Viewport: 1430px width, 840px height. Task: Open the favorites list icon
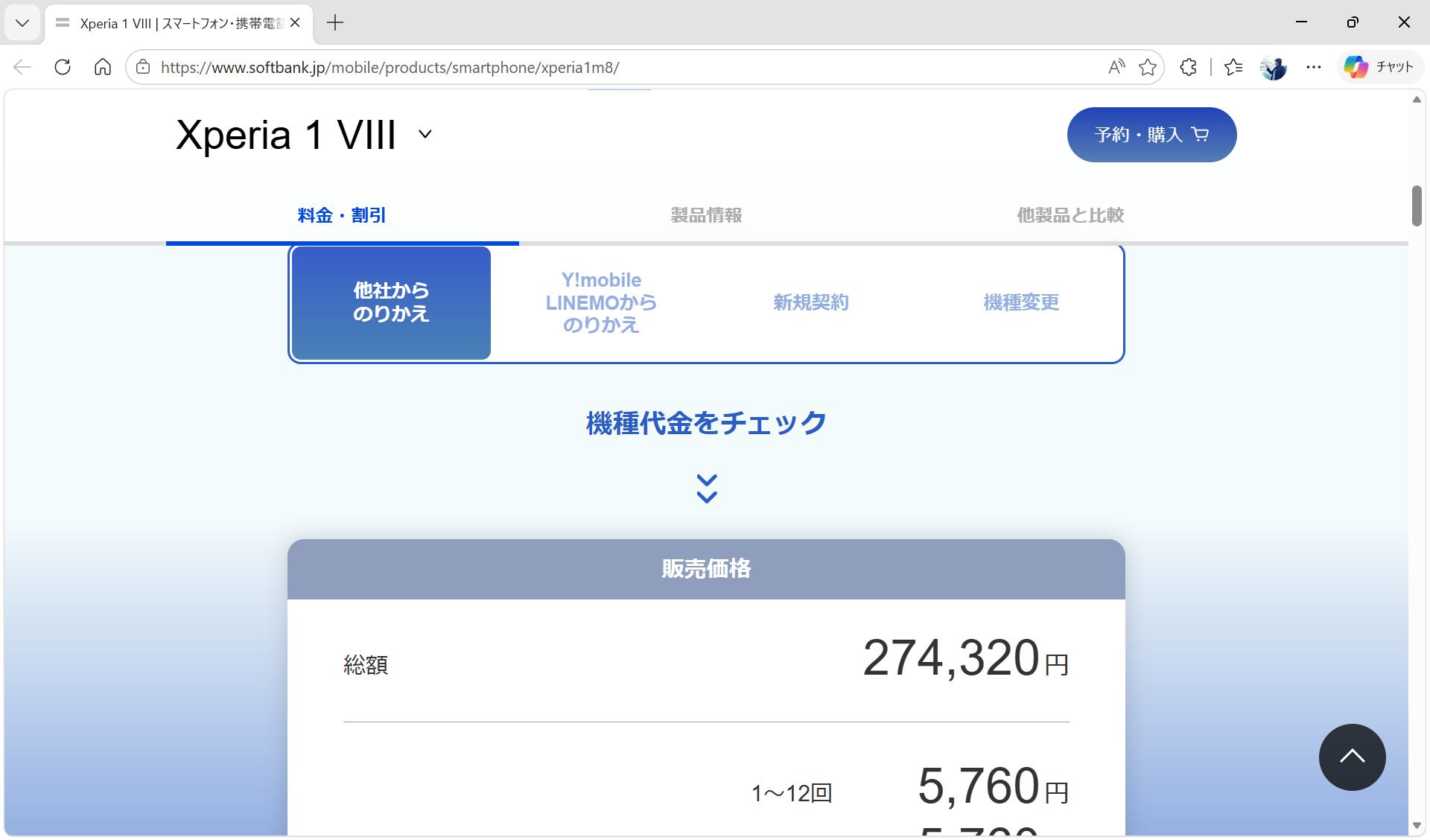pos(1233,67)
